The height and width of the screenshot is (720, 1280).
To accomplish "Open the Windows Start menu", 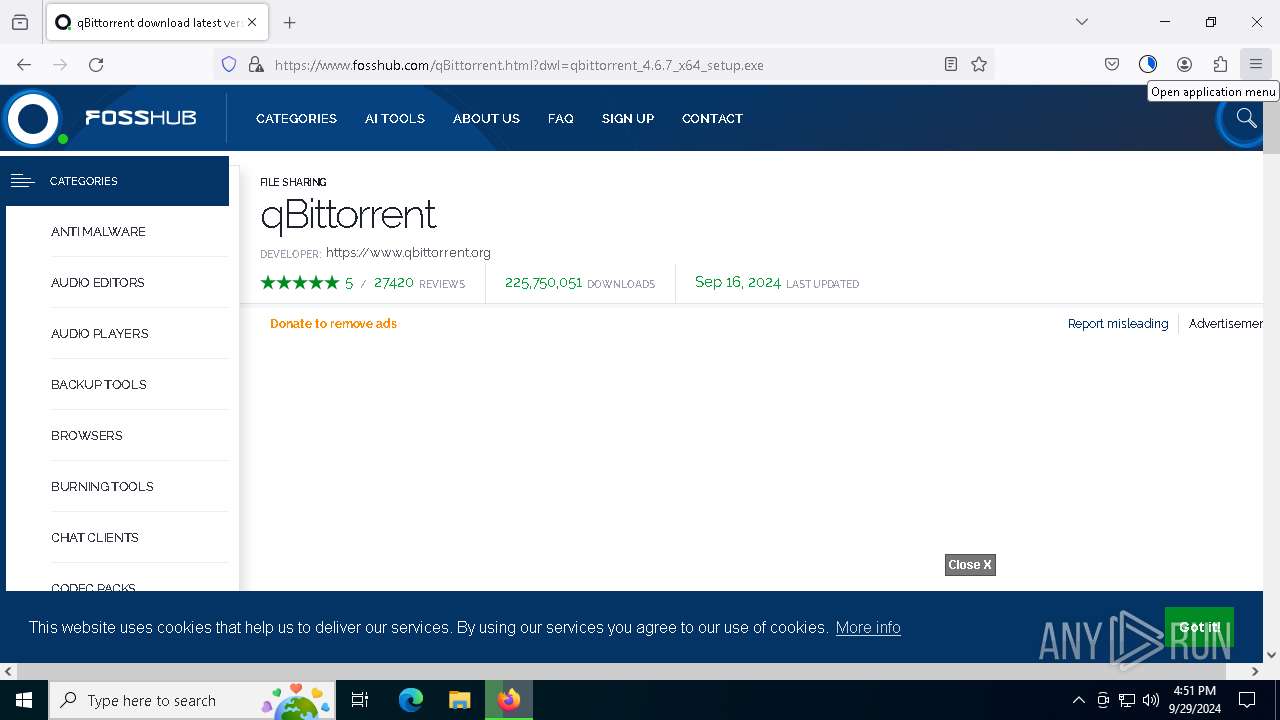I will [x=24, y=700].
